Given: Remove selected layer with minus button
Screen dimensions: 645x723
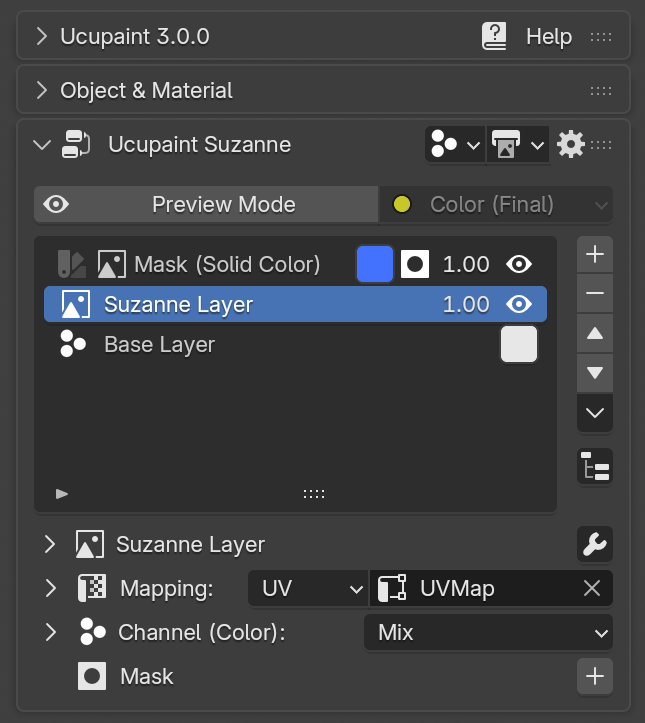Looking at the screenshot, I should pos(595,293).
